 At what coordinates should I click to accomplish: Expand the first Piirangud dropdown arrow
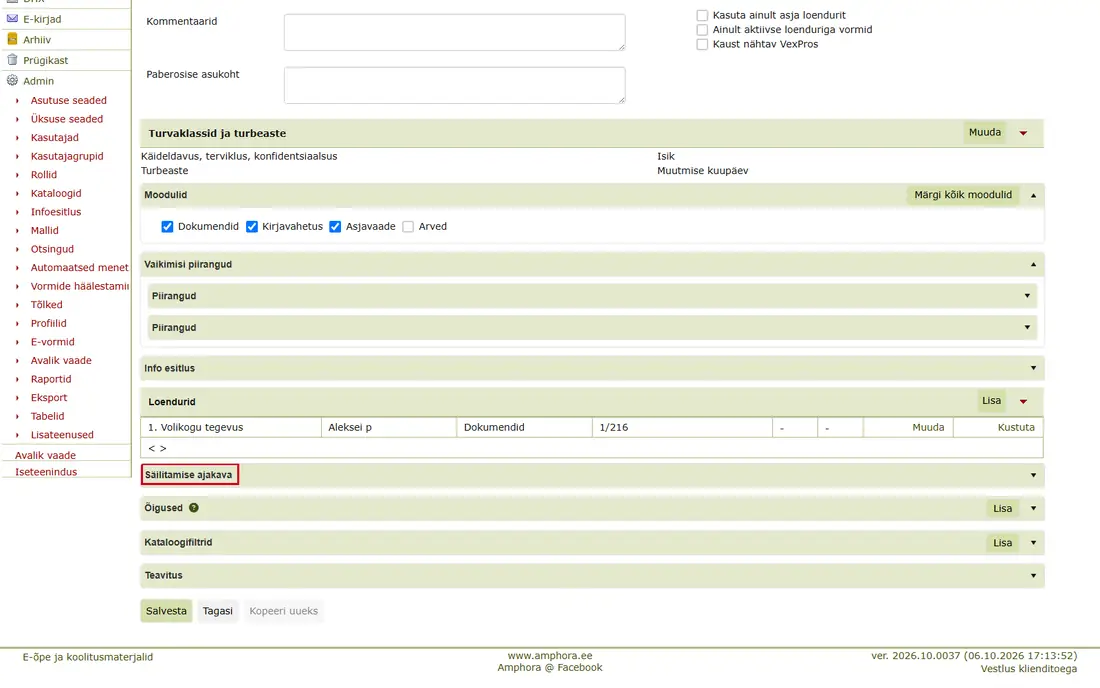tap(1027, 296)
